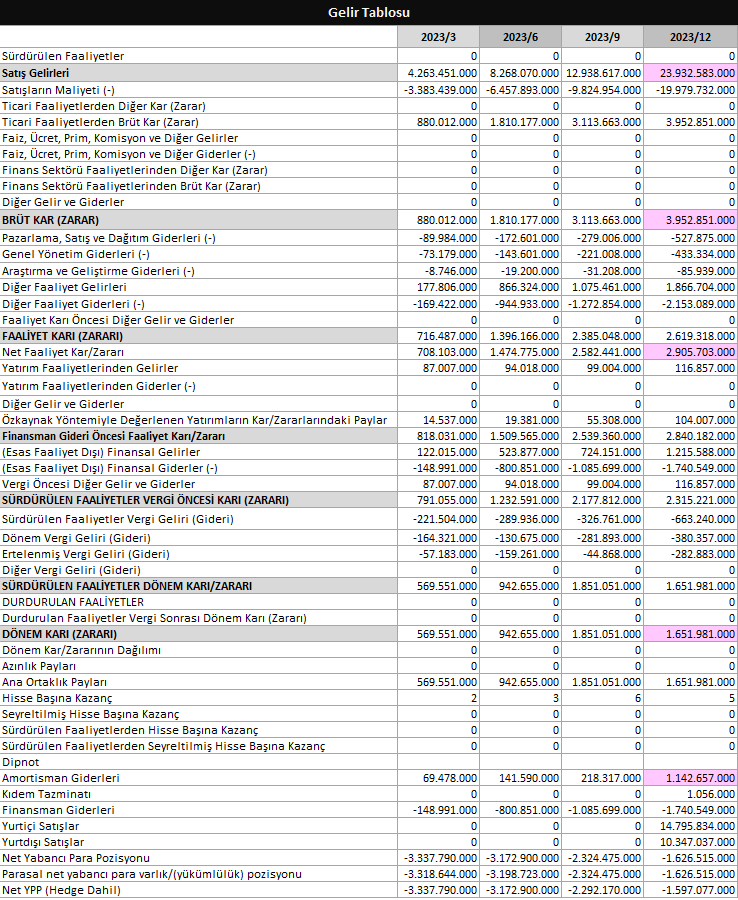Click Özkaynak Yöntemiyle Değerlenen Yatırımların label
The width and height of the screenshot is (738, 900).
pyautogui.click(x=195, y=420)
